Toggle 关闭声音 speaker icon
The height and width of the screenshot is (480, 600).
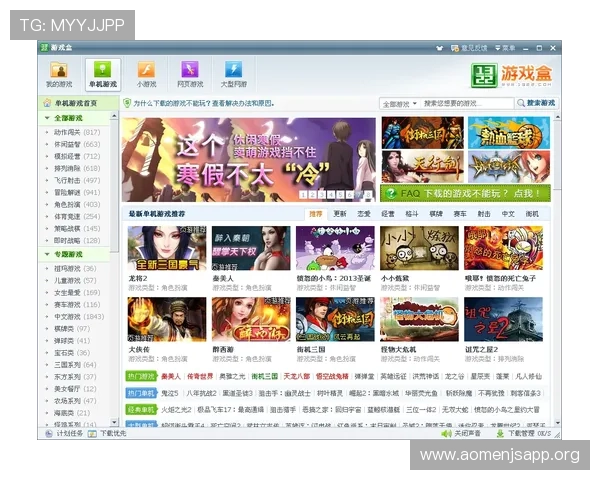point(461,433)
